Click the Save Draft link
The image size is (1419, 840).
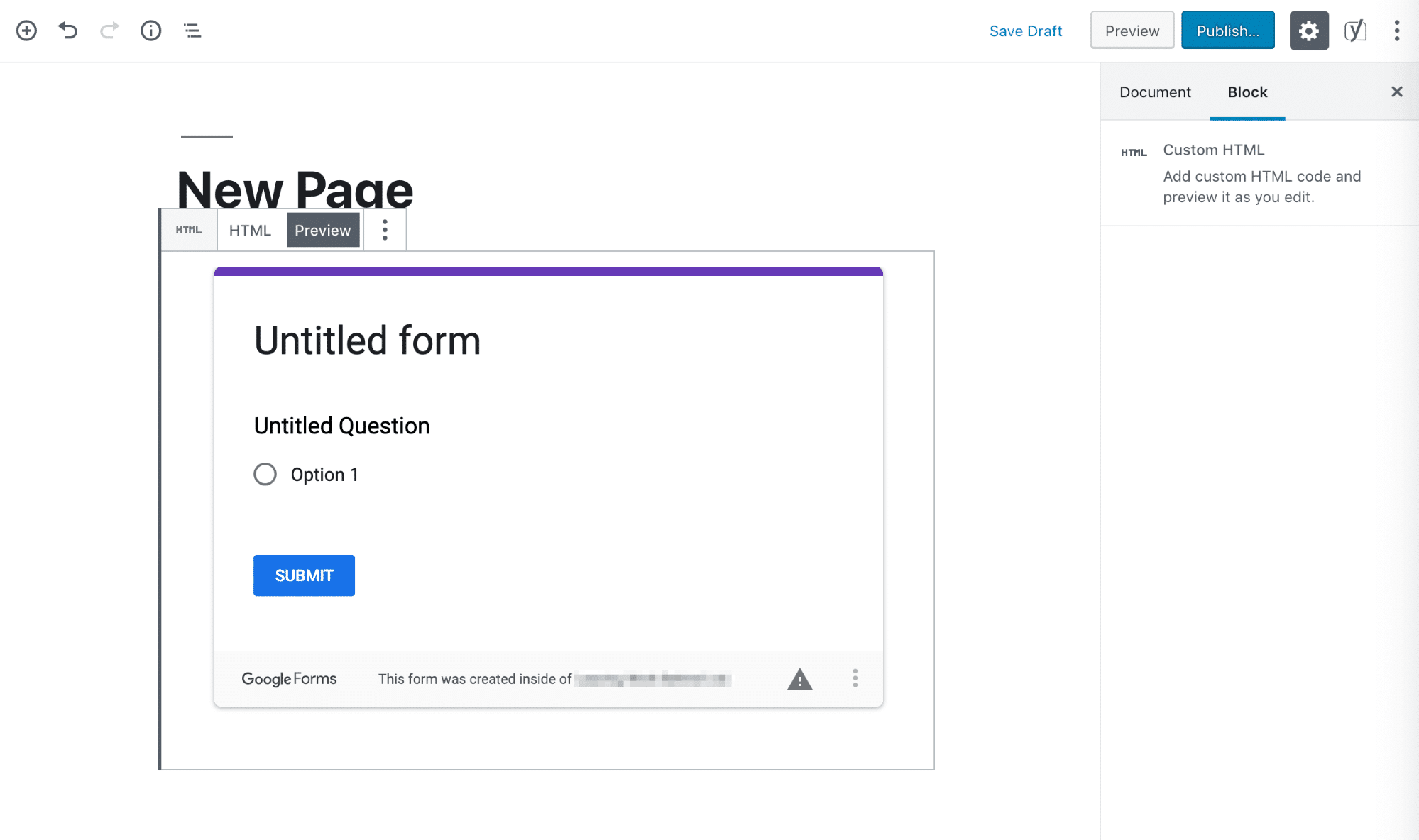point(1025,31)
